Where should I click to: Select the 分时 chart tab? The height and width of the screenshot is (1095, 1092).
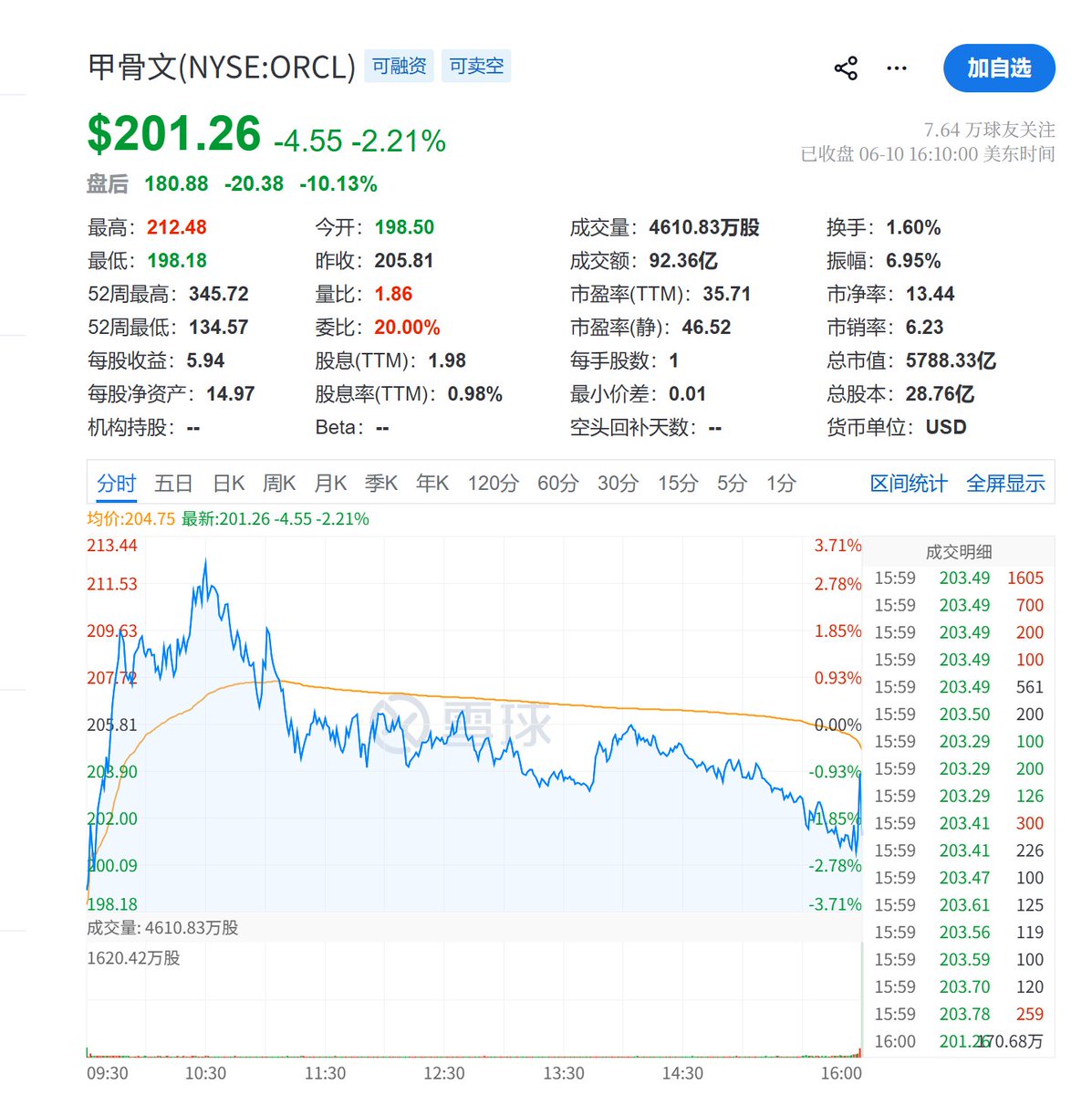(x=117, y=483)
